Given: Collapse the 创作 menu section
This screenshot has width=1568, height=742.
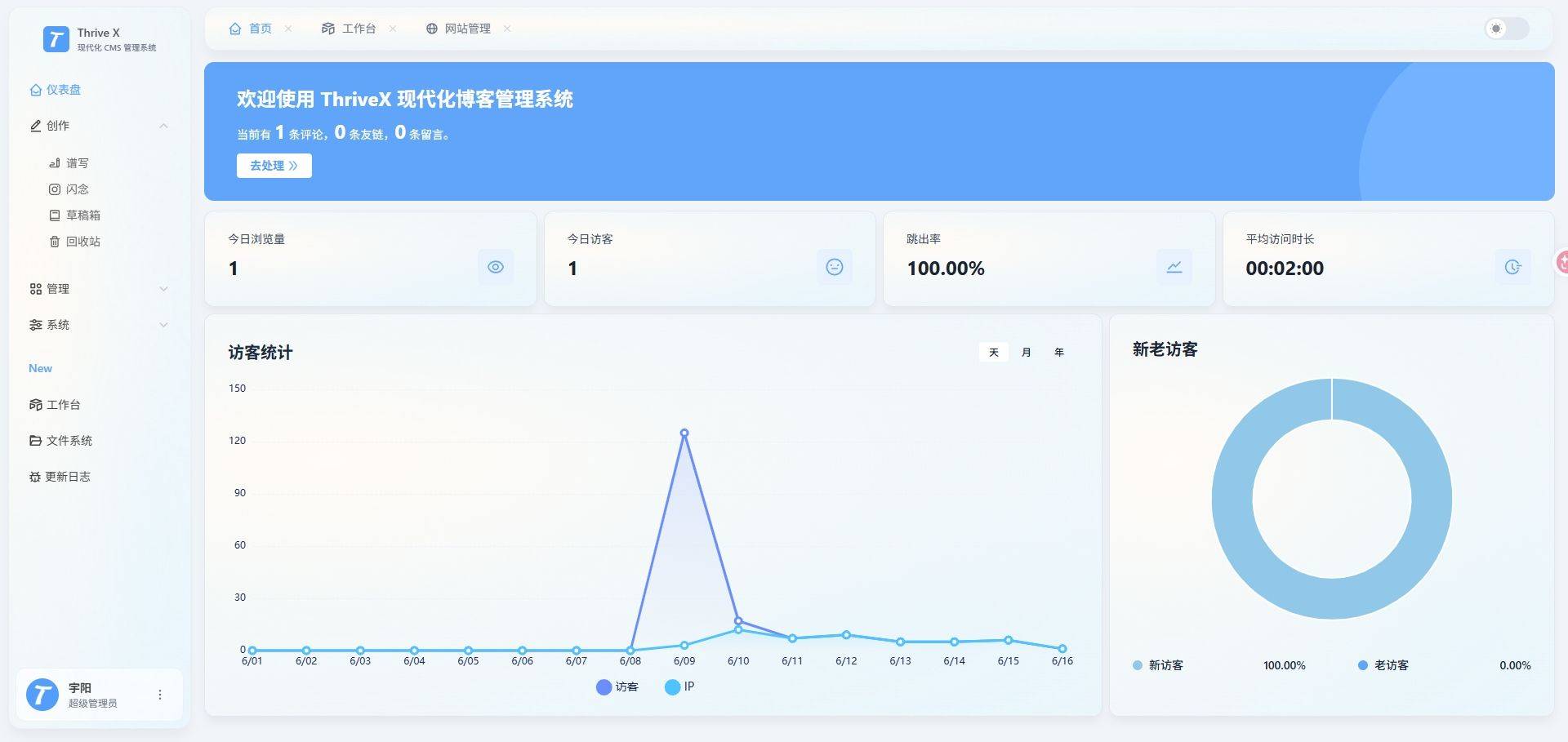Looking at the screenshot, I should tap(98, 126).
